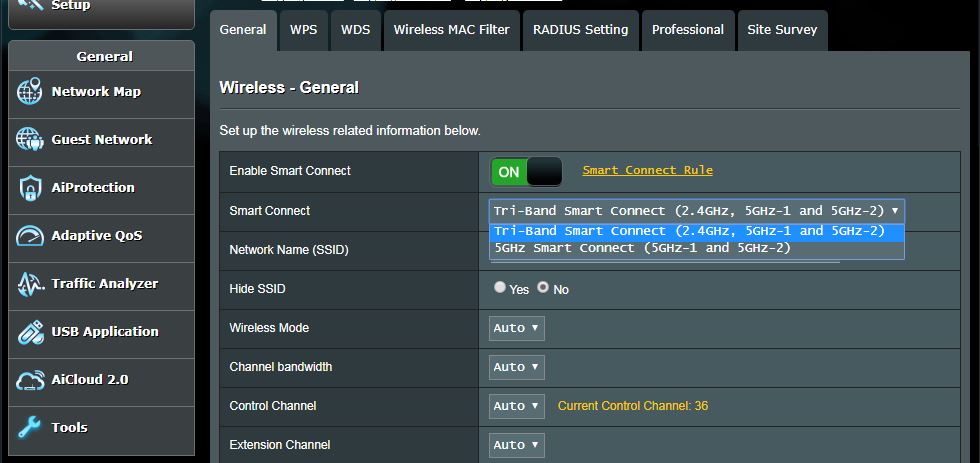Open the Control Channel dropdown

point(516,406)
